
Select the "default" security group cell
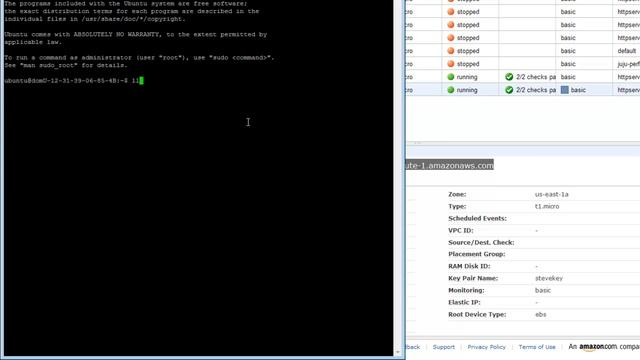click(x=627, y=51)
